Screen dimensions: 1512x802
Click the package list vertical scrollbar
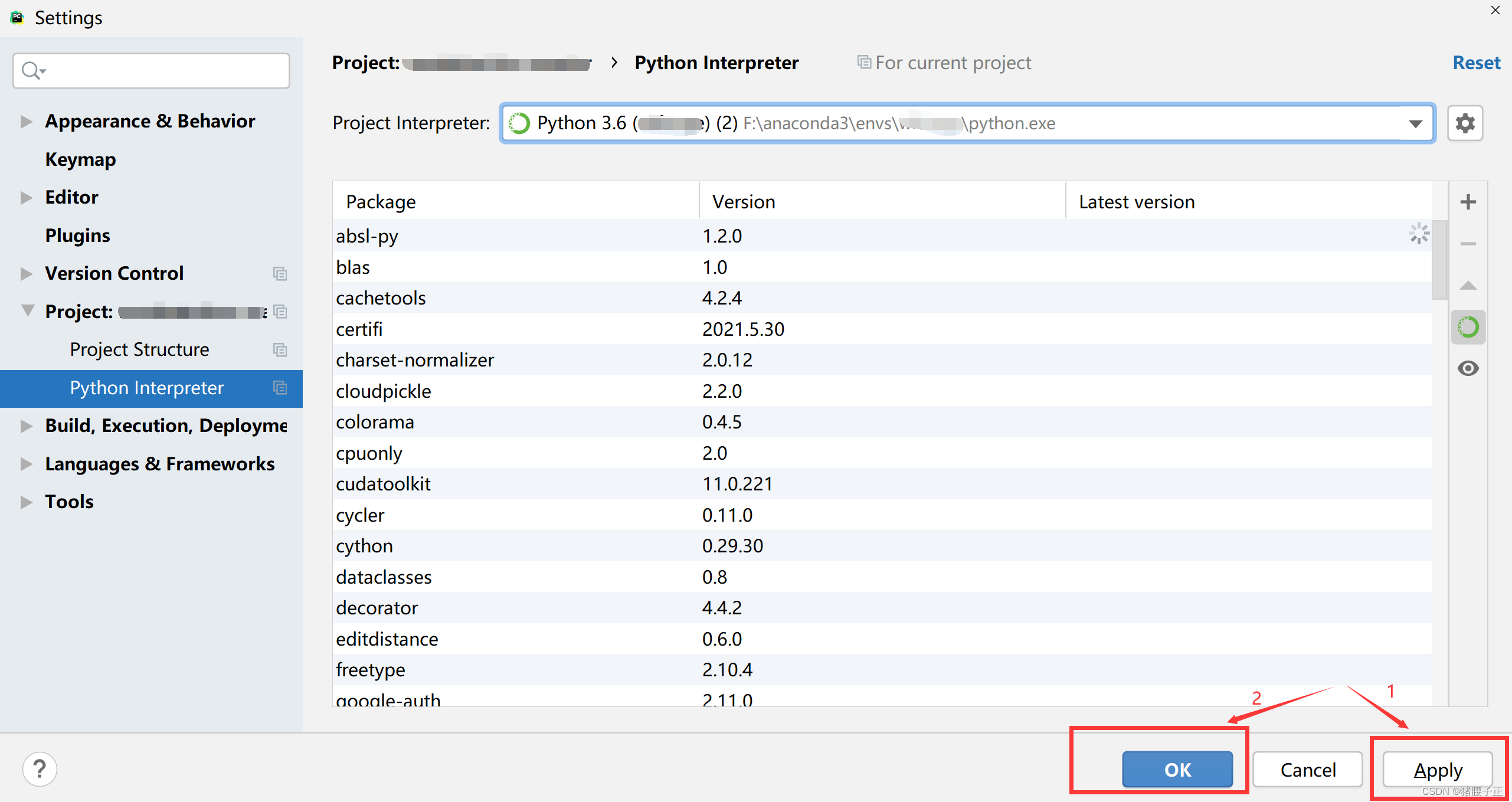[1439, 260]
